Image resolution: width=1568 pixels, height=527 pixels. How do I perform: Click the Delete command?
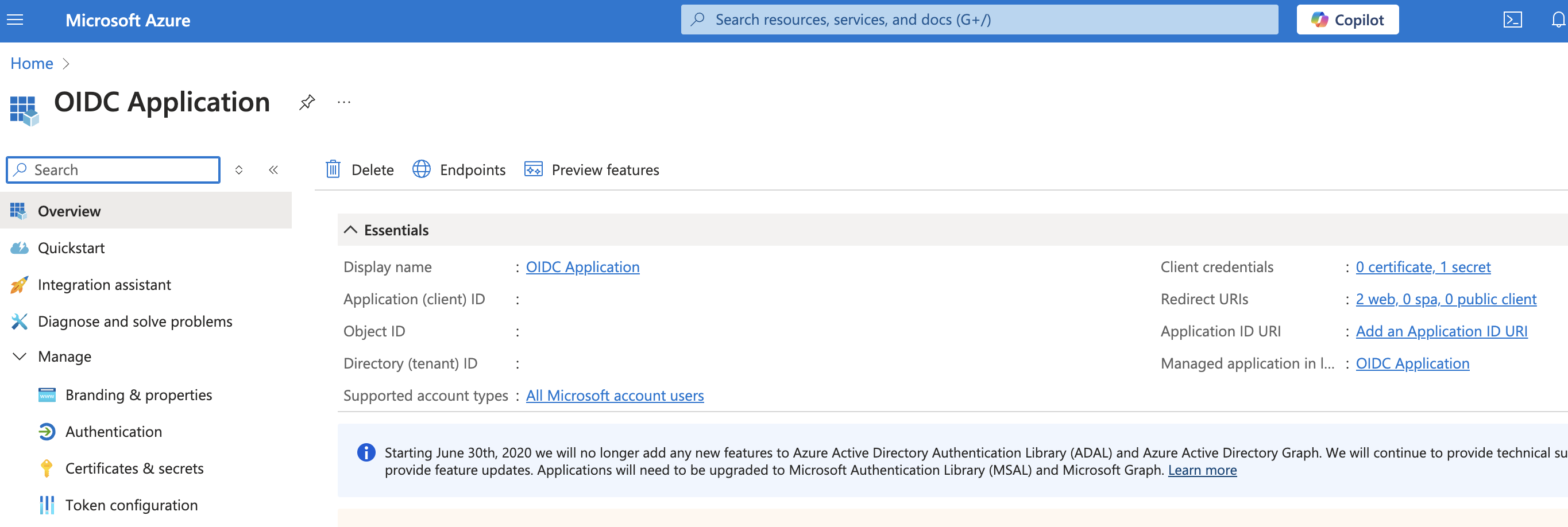point(360,170)
